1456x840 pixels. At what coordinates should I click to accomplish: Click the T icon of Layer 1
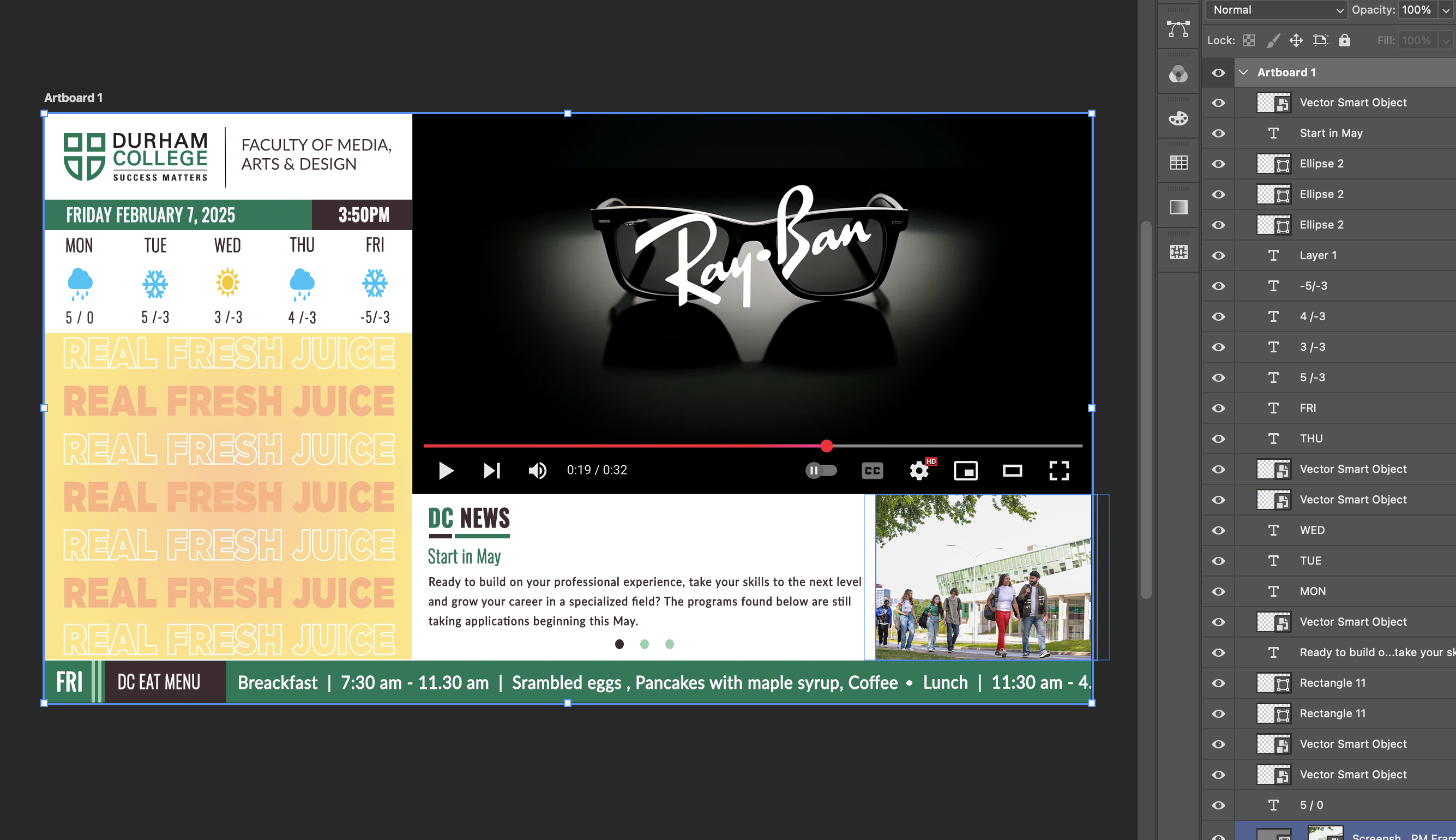pos(1273,256)
